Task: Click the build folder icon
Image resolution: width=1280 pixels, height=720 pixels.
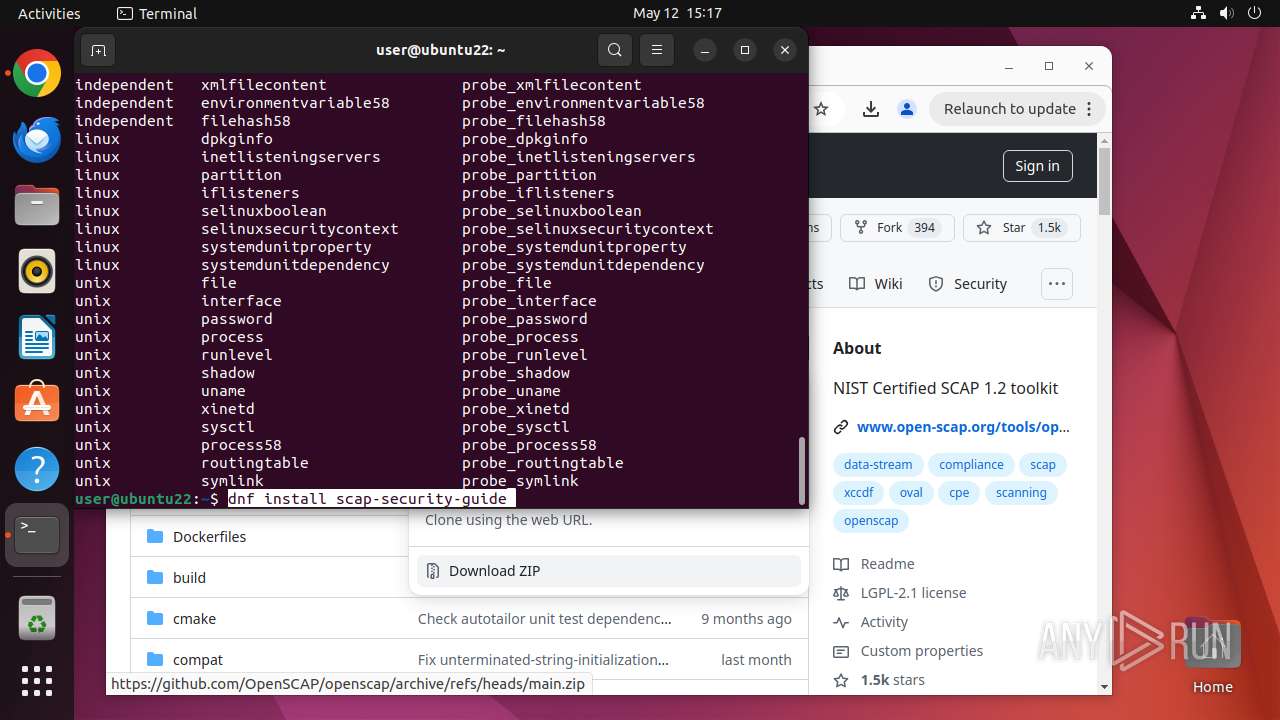Action: tap(155, 578)
